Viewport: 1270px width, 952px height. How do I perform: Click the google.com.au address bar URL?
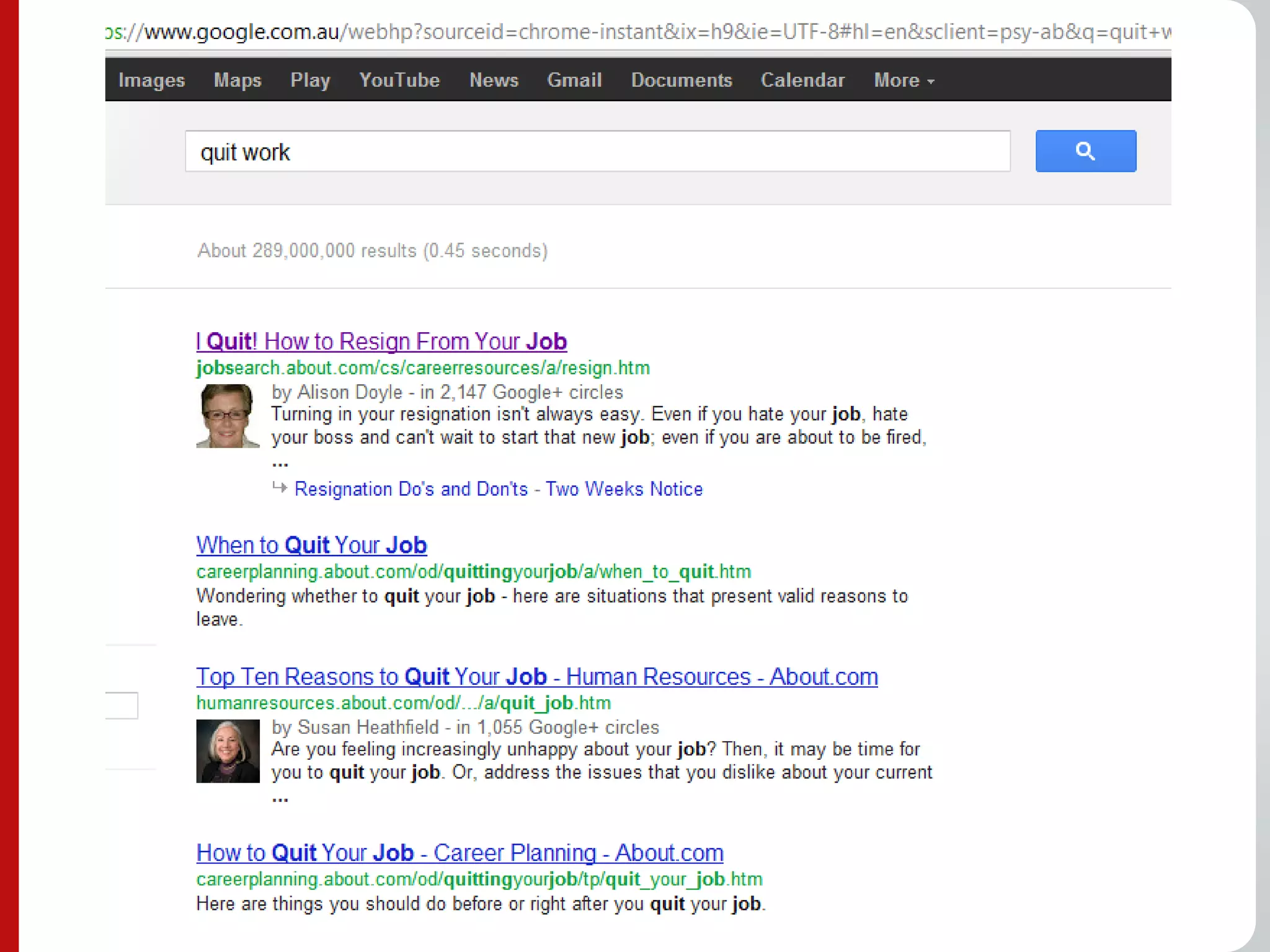tap(637, 32)
